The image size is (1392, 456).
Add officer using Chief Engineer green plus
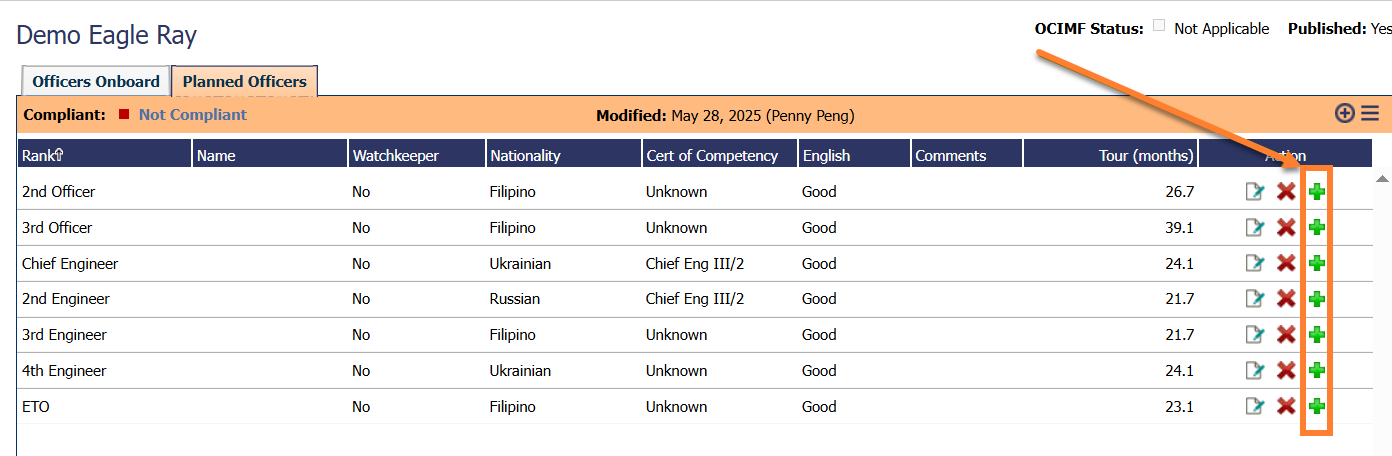pos(1317,263)
